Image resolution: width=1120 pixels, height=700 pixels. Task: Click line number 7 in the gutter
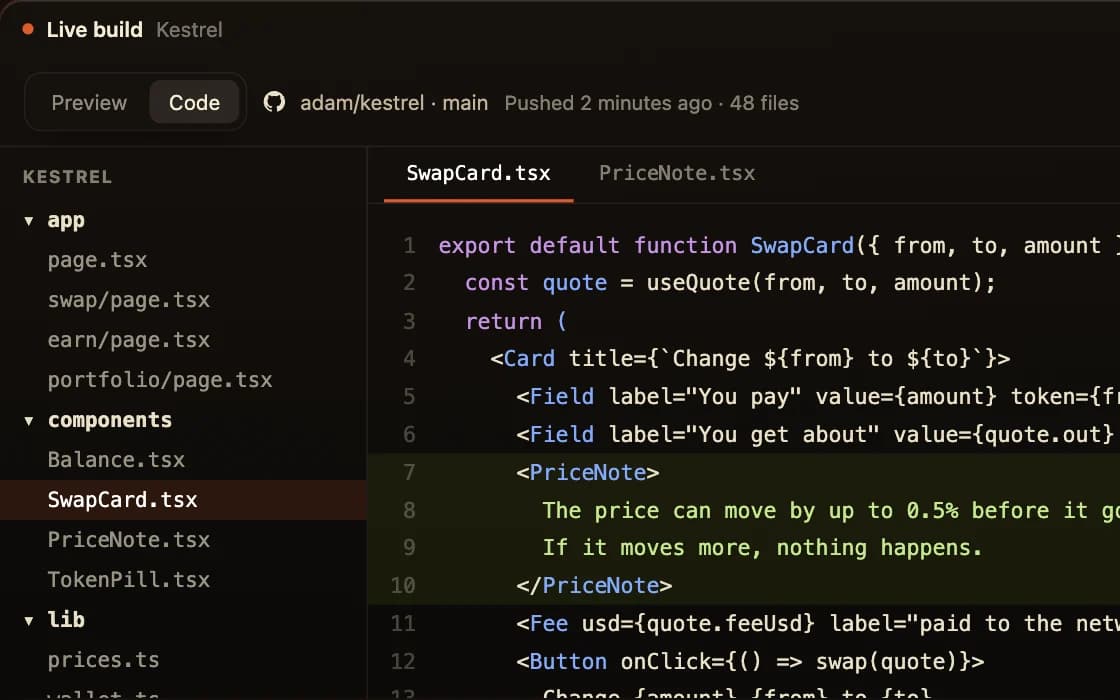point(409,472)
